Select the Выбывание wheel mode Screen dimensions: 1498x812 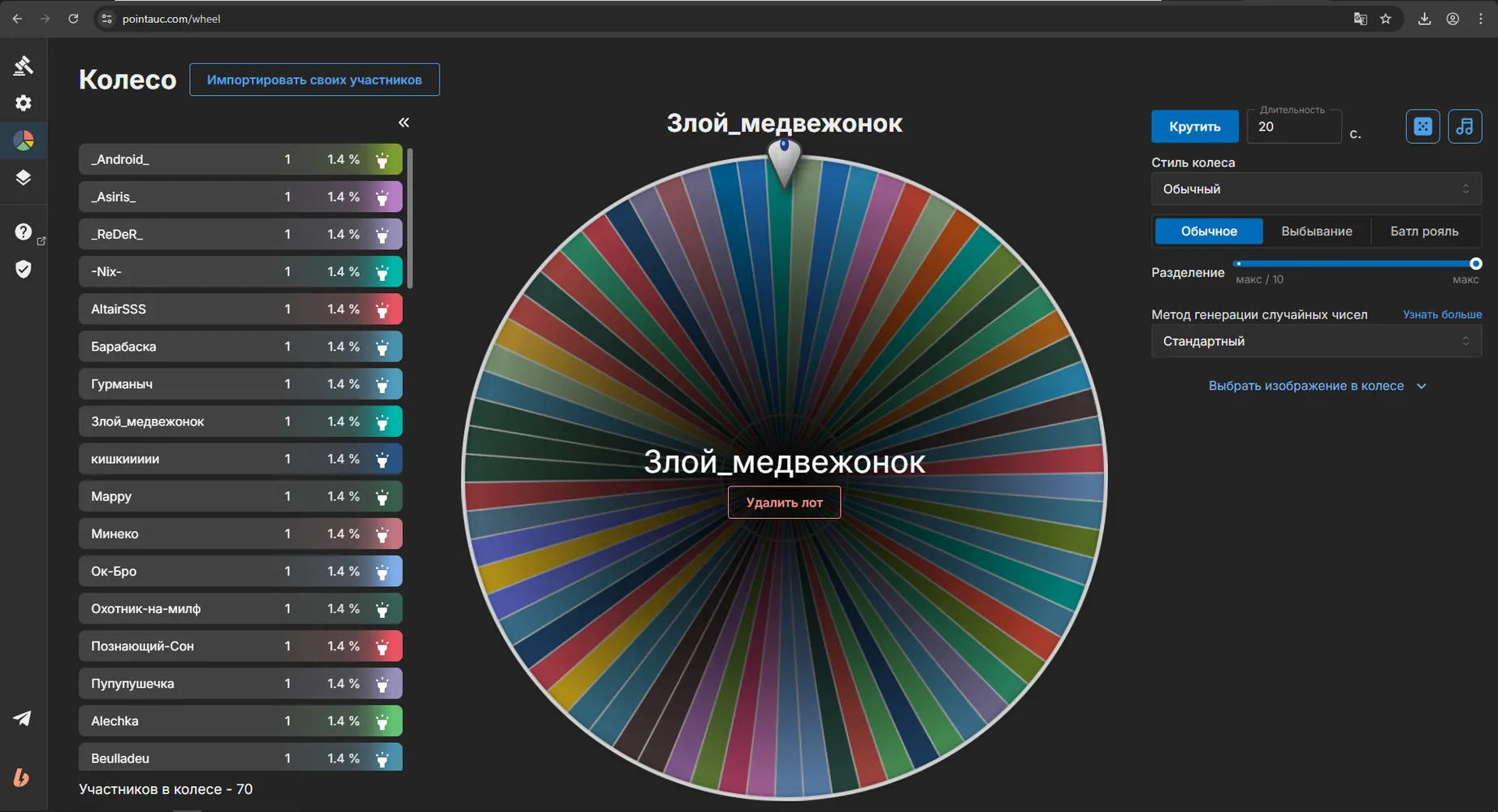coord(1316,231)
